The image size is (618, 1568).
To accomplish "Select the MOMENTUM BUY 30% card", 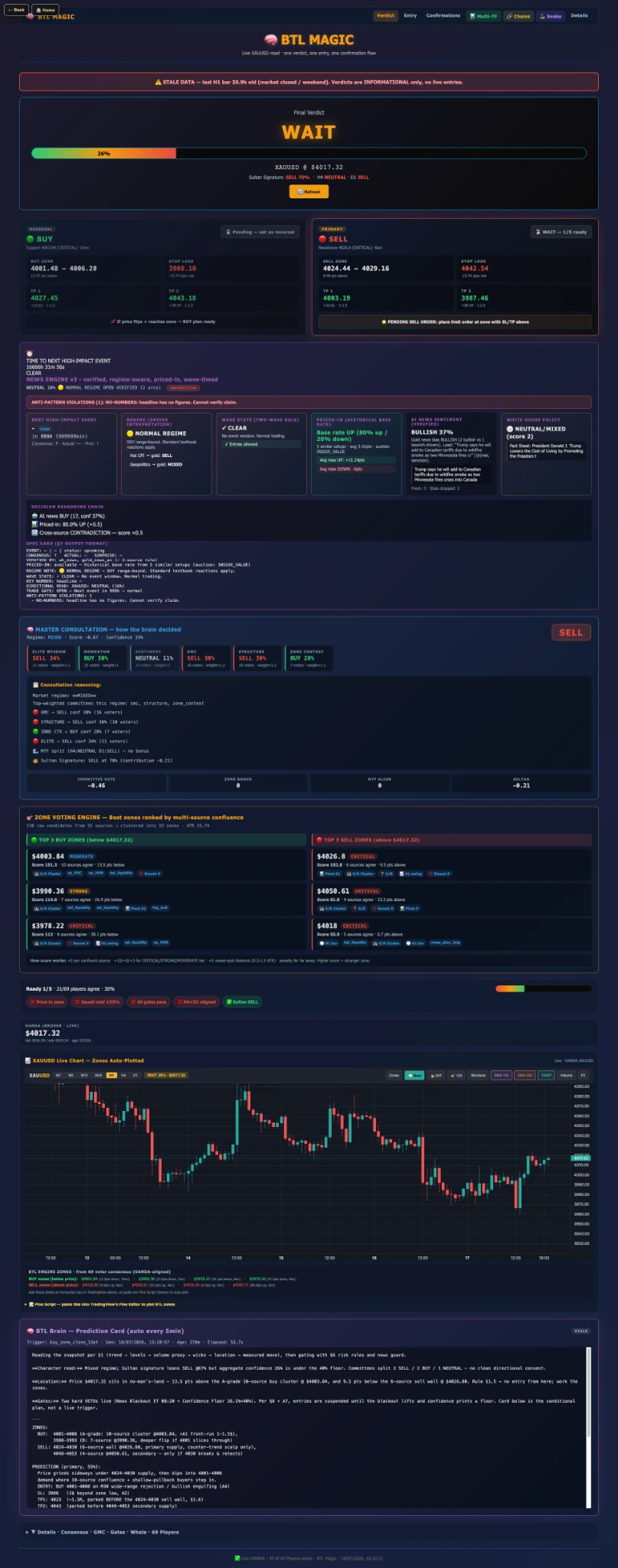I will tap(103, 658).
